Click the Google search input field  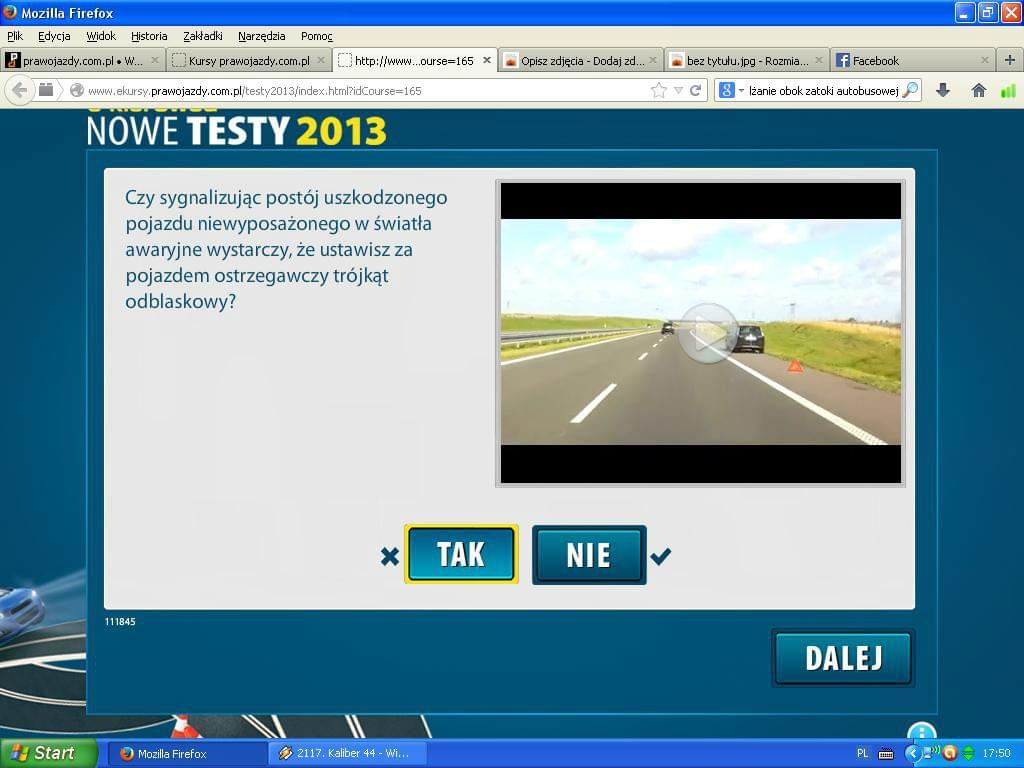tap(823, 91)
